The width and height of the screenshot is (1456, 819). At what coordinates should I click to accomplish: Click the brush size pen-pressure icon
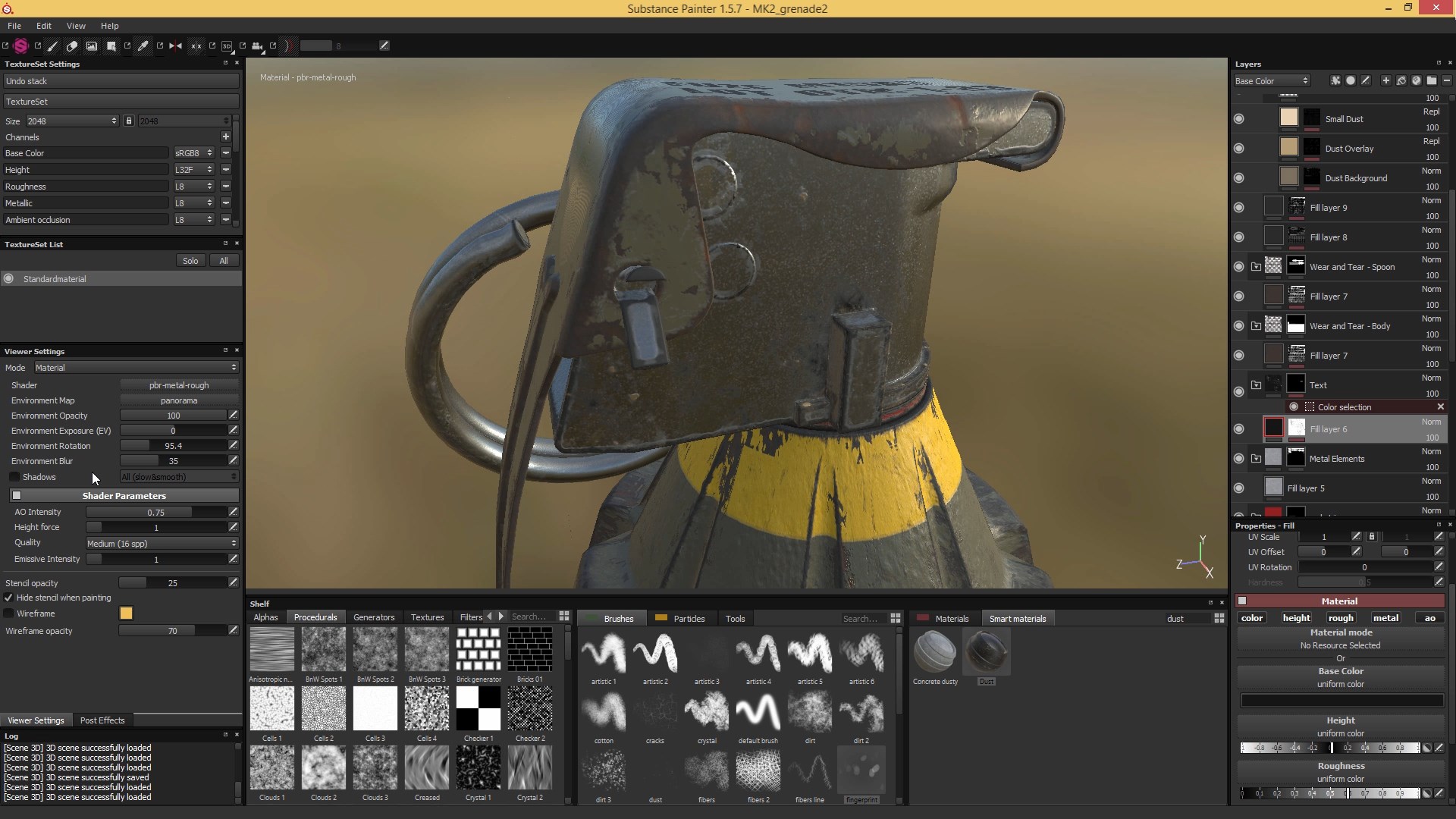tap(384, 46)
